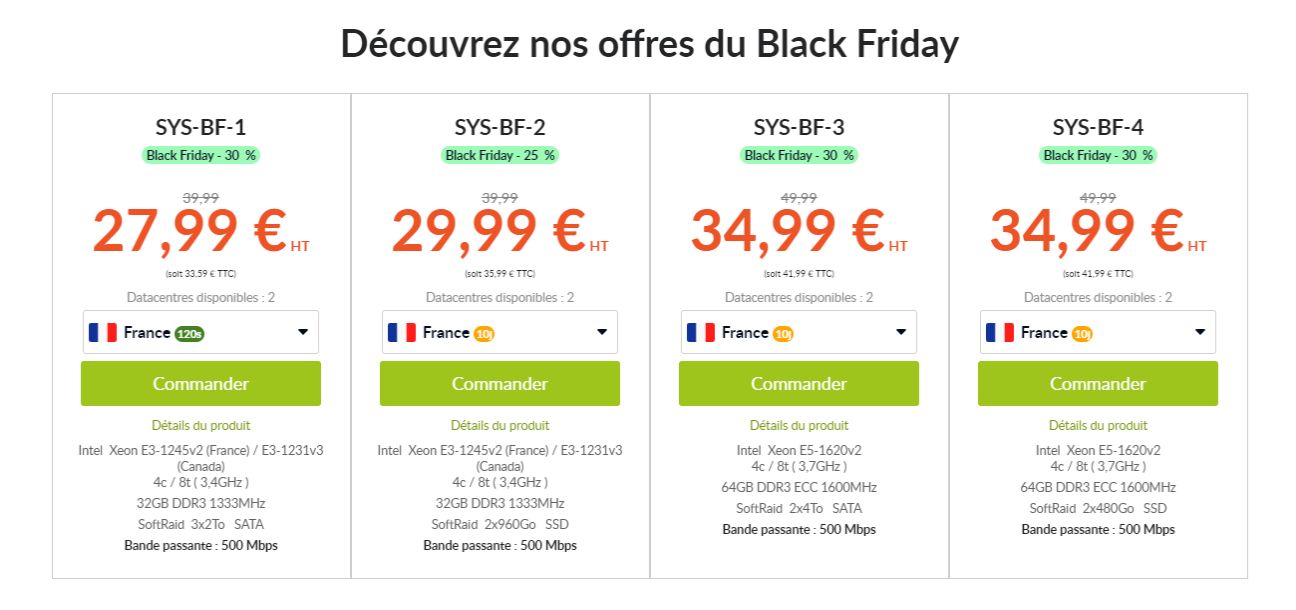Open the SYS-BF-3 datacenter dropdown arrow
Viewport: 1296px width, 610px height.
[x=901, y=333]
